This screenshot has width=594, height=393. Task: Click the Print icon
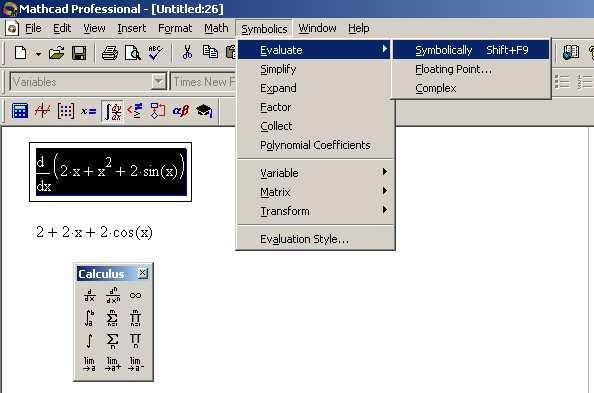tap(110, 53)
